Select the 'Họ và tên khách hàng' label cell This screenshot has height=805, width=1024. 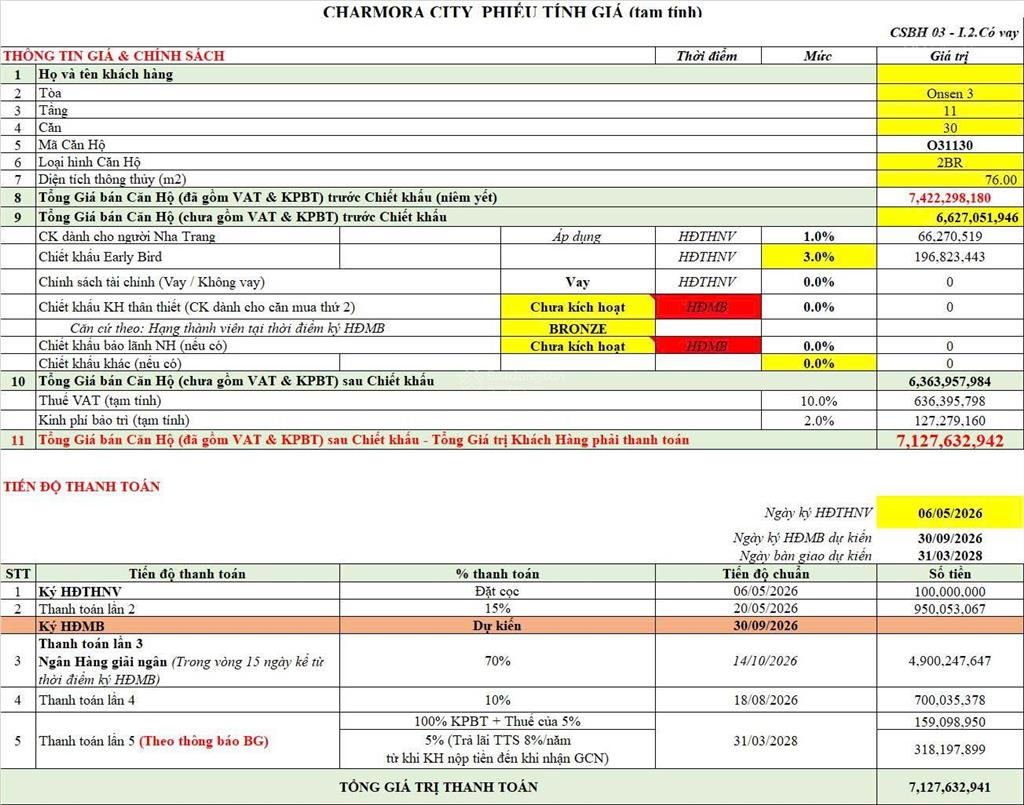[106, 74]
